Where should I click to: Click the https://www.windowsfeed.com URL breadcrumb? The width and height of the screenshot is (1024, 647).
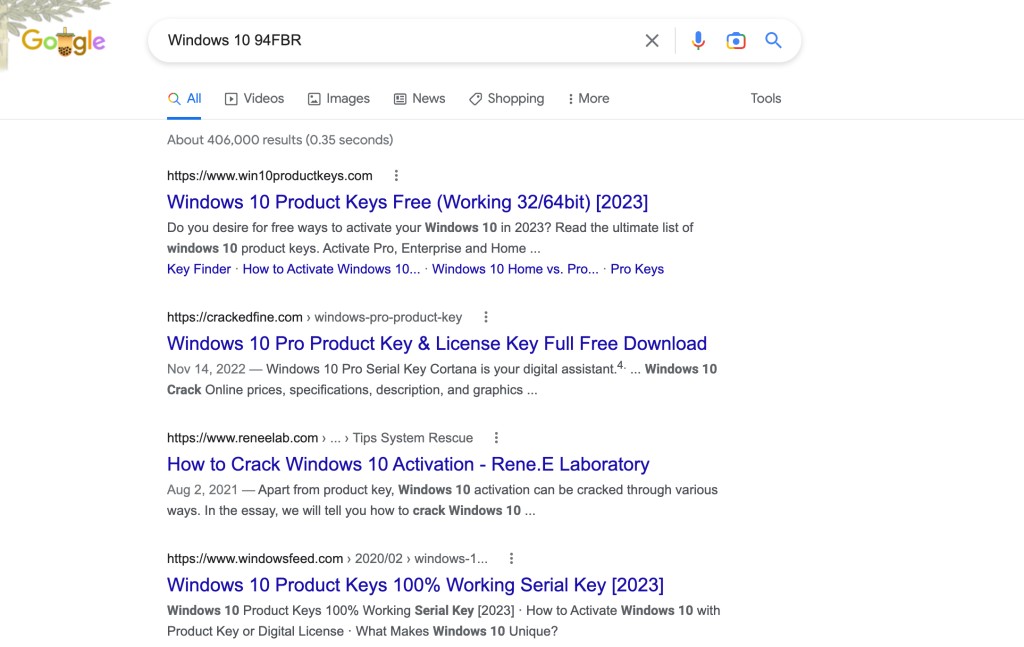point(327,559)
